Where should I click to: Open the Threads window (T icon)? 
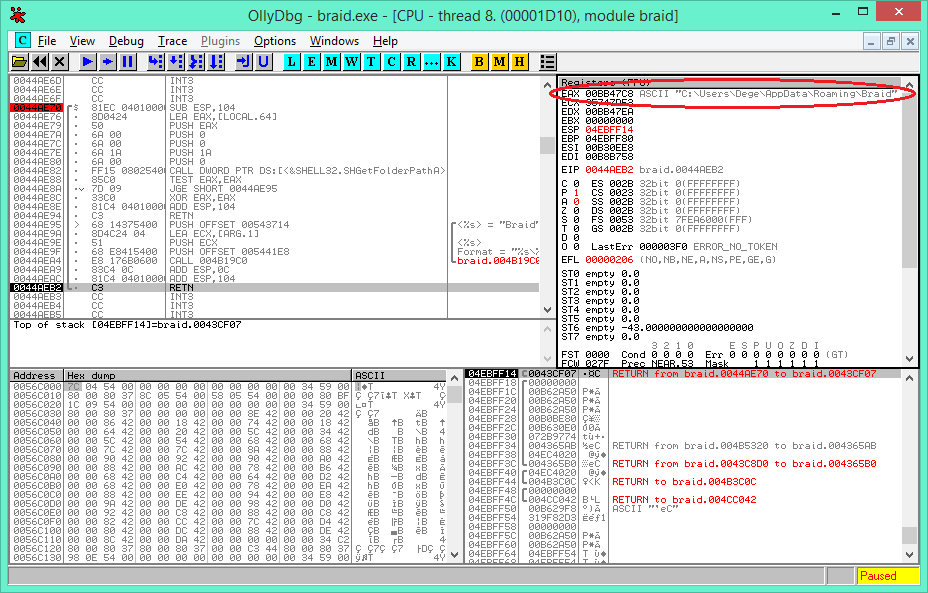(x=371, y=61)
